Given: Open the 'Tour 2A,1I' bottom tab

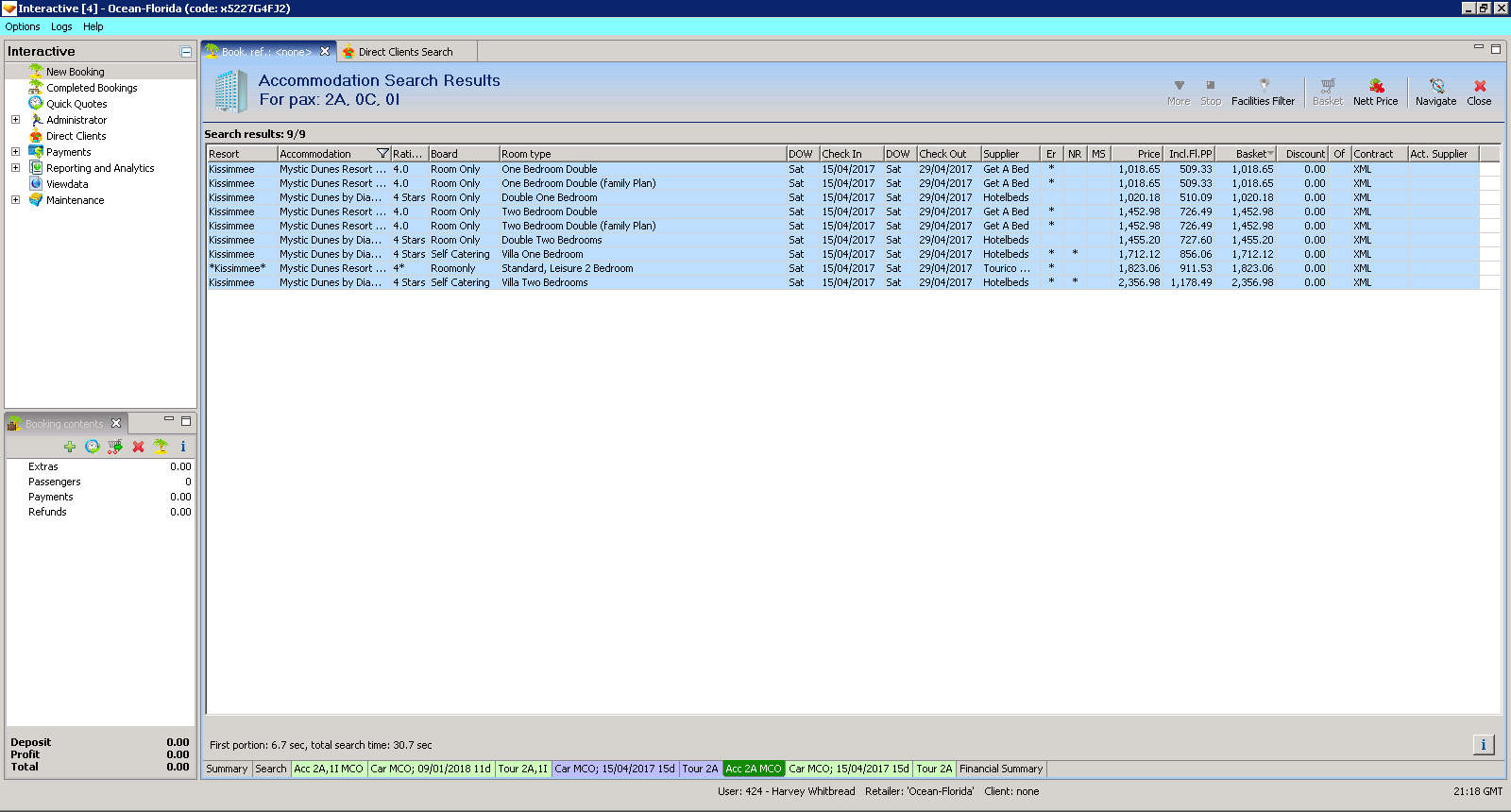Looking at the screenshot, I should [x=523, y=769].
